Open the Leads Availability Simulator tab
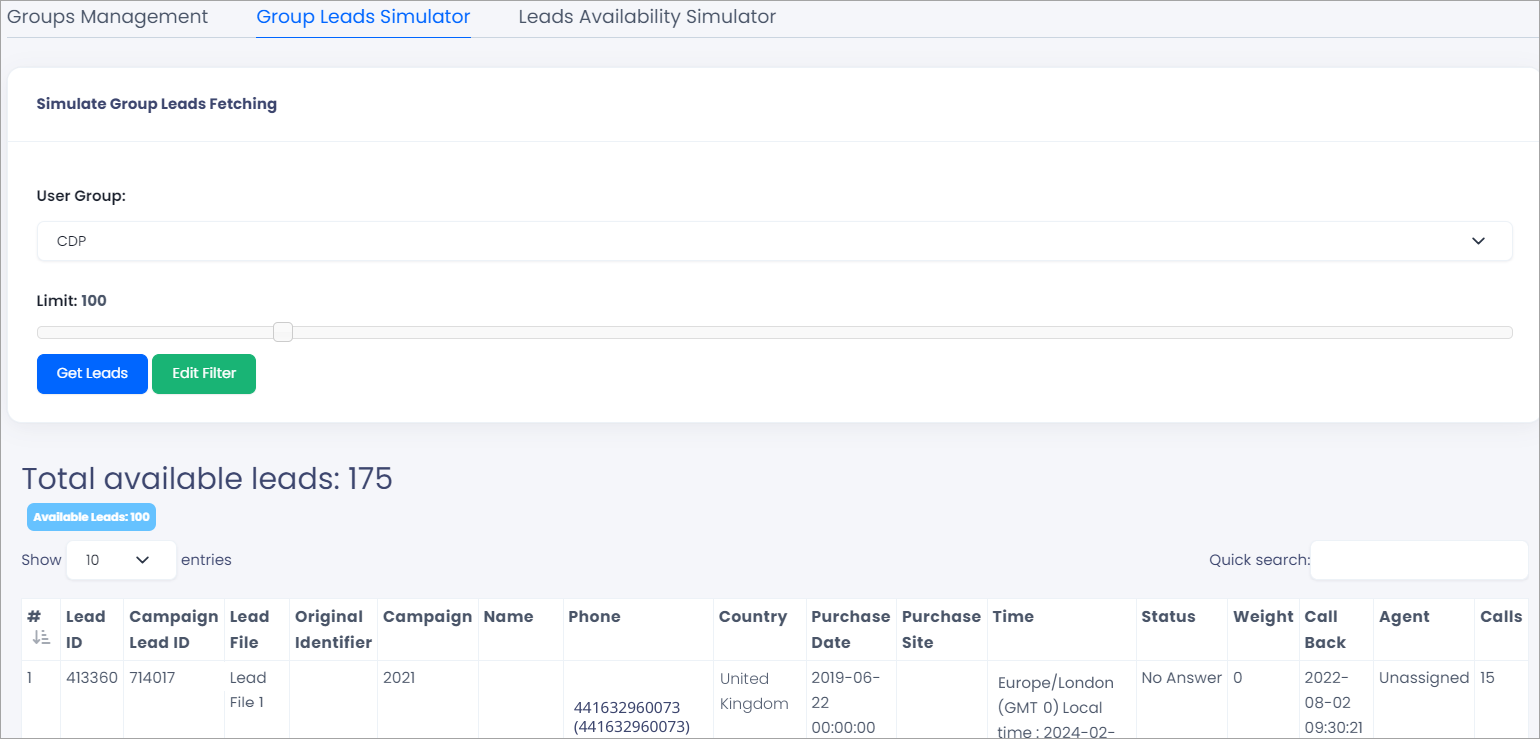This screenshot has width=1540, height=739. point(647,17)
